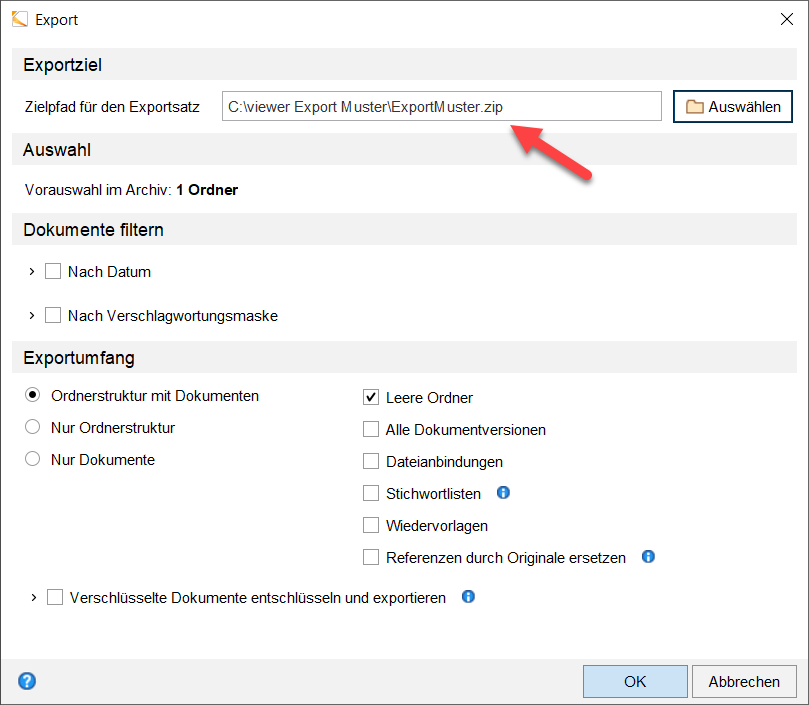Screen dimensions: 809x705
Task: Expand the Verschlüsselte Dokumente section
Action: [31, 597]
